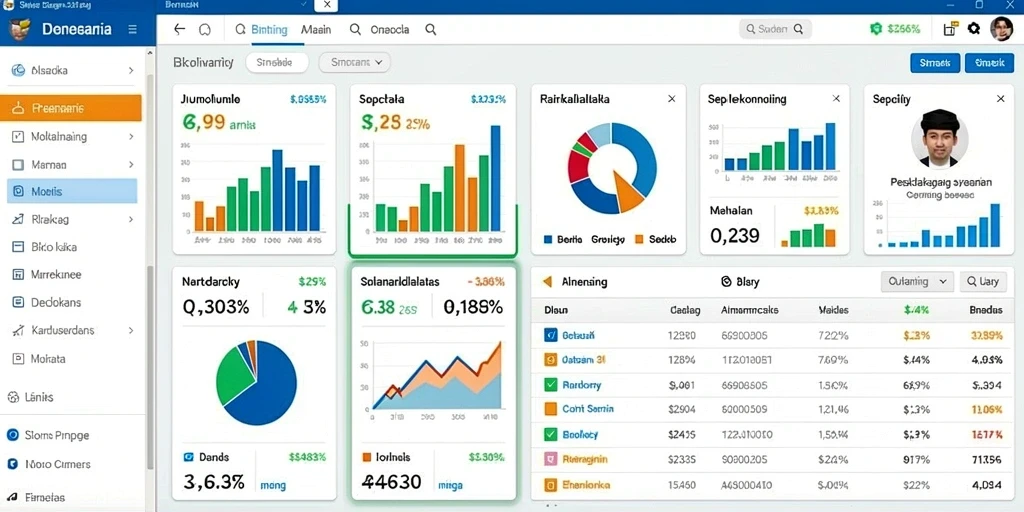Click the orange arrow icon beside Alnensing

point(548,281)
